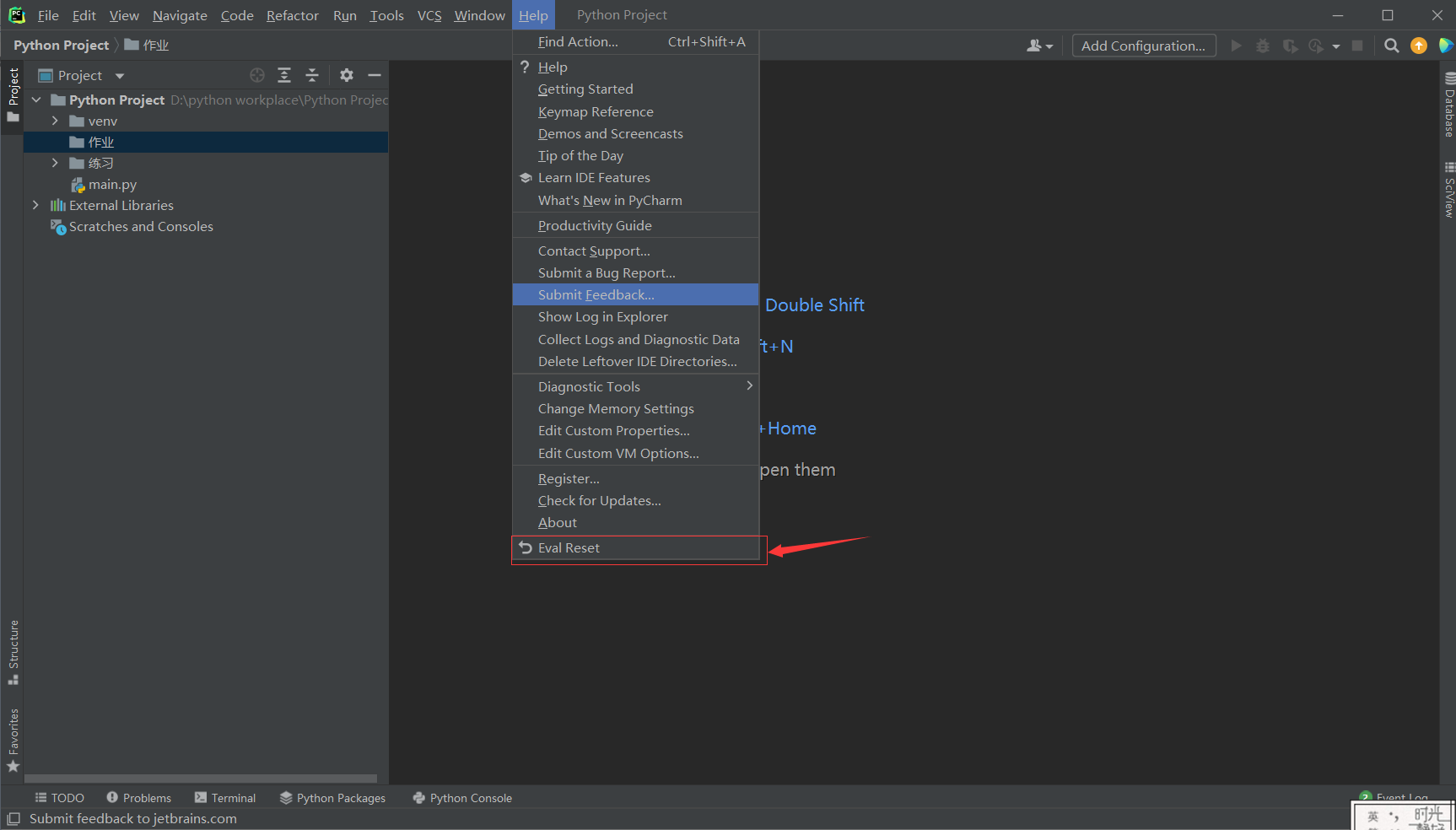Viewport: 1456px width, 830px height.
Task: Click the Python Project breadcrumb
Action: tap(61, 45)
